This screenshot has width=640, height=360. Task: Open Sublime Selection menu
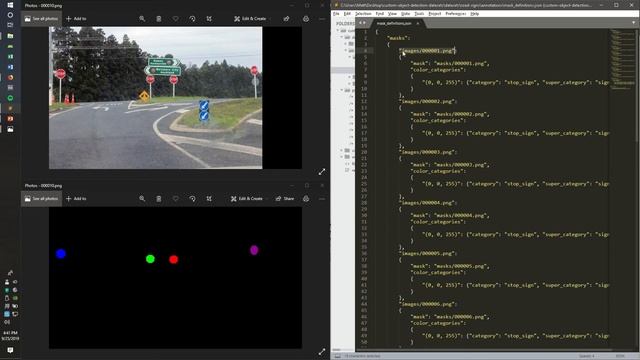pyautogui.click(x=363, y=13)
